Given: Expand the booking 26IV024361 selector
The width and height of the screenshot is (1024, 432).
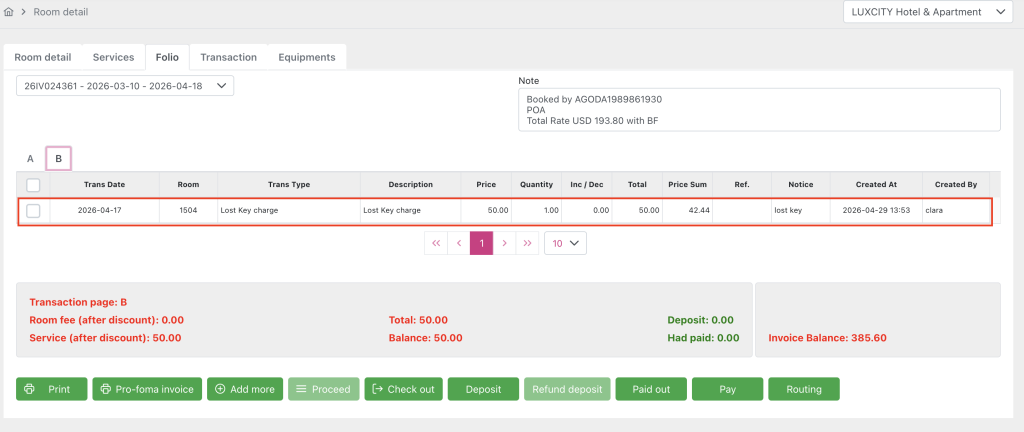Looking at the screenshot, I should tap(125, 86).
